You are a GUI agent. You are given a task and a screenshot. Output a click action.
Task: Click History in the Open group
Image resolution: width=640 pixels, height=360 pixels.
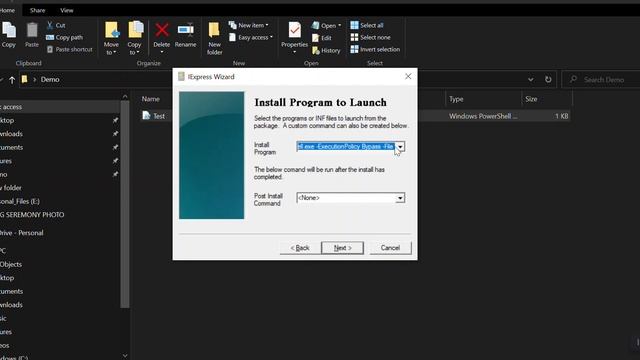(x=326, y=51)
